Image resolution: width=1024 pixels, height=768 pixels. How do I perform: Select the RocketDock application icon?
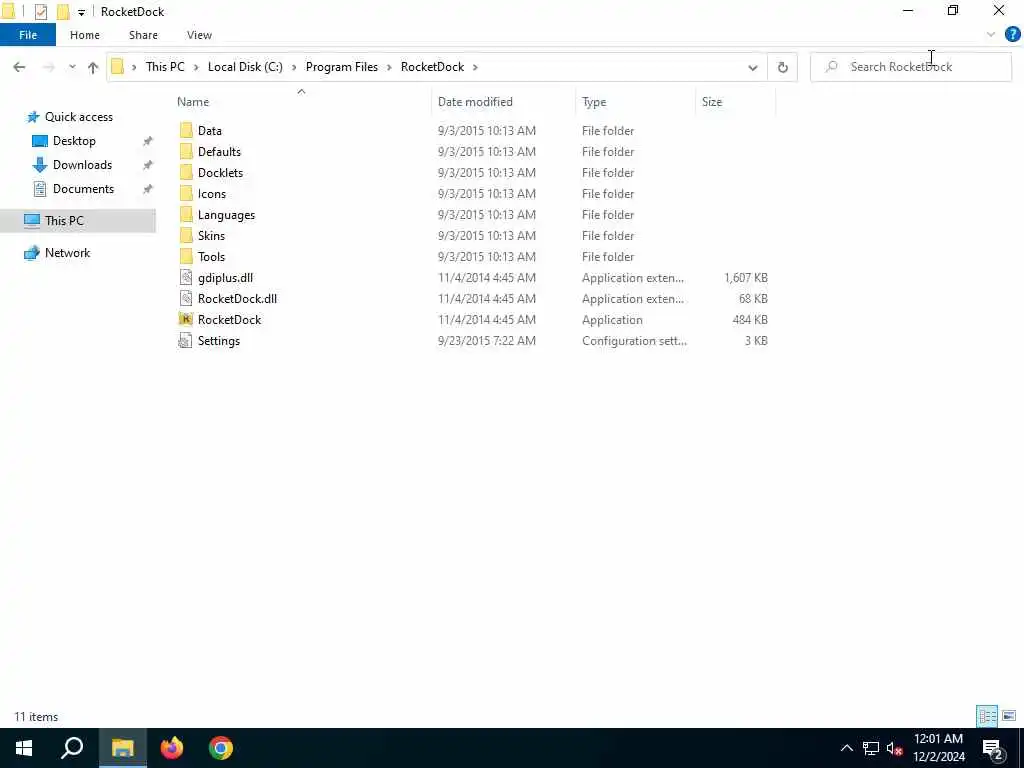tap(186, 319)
